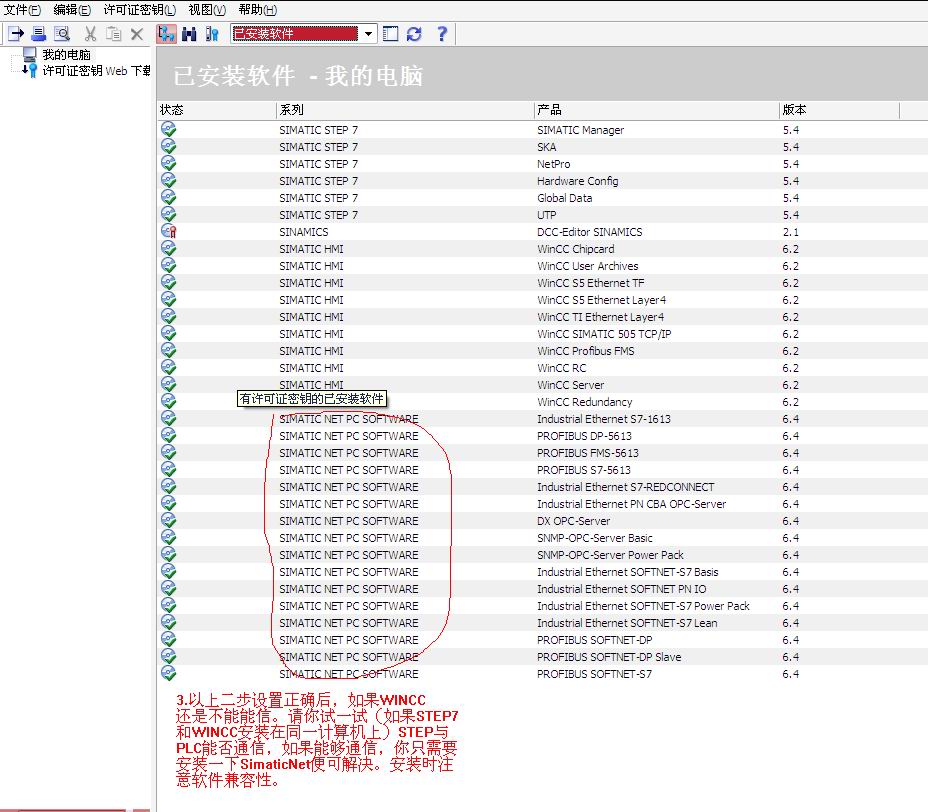This screenshot has height=812, width=928.
Task: Select Industrial Ethernet SOFTNET-S7 Basis entry
Action: pyautogui.click(x=627, y=572)
